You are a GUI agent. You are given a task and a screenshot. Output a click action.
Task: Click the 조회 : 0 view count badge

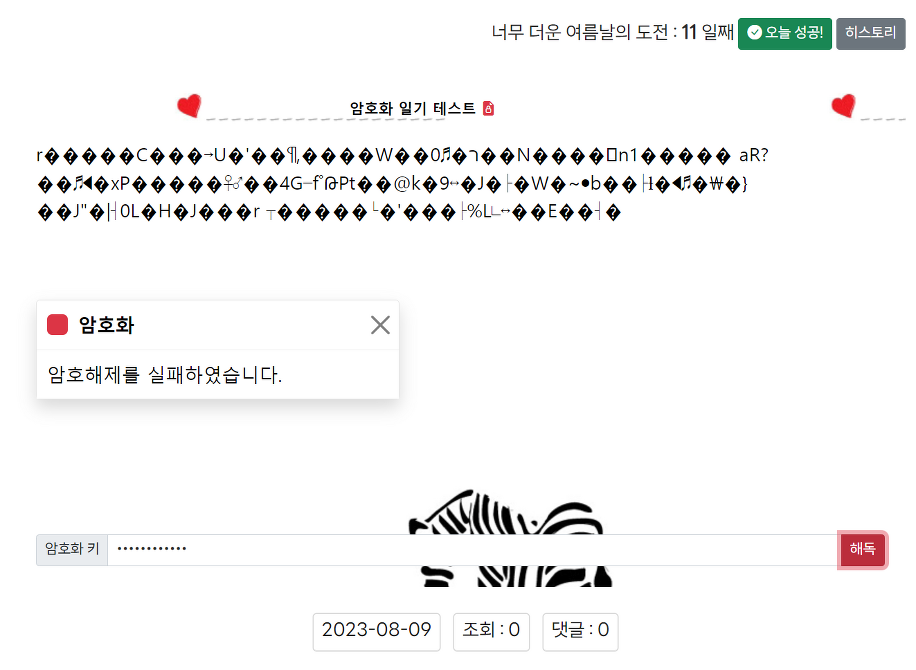pyautogui.click(x=491, y=630)
